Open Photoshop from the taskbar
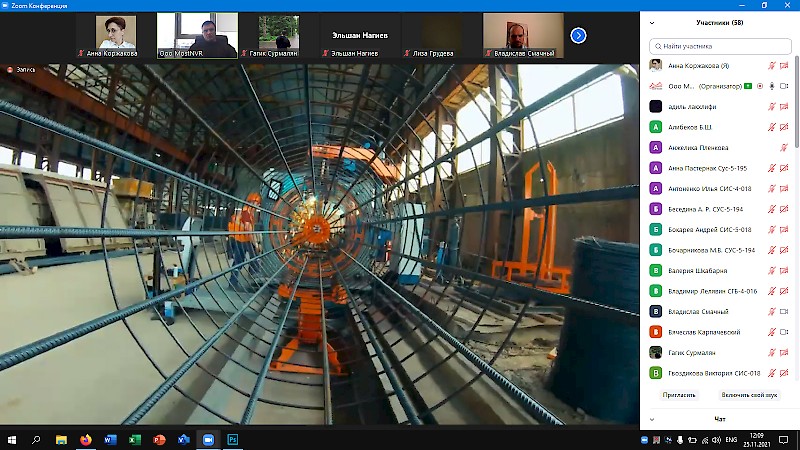The width and height of the screenshot is (800, 450). (x=233, y=439)
